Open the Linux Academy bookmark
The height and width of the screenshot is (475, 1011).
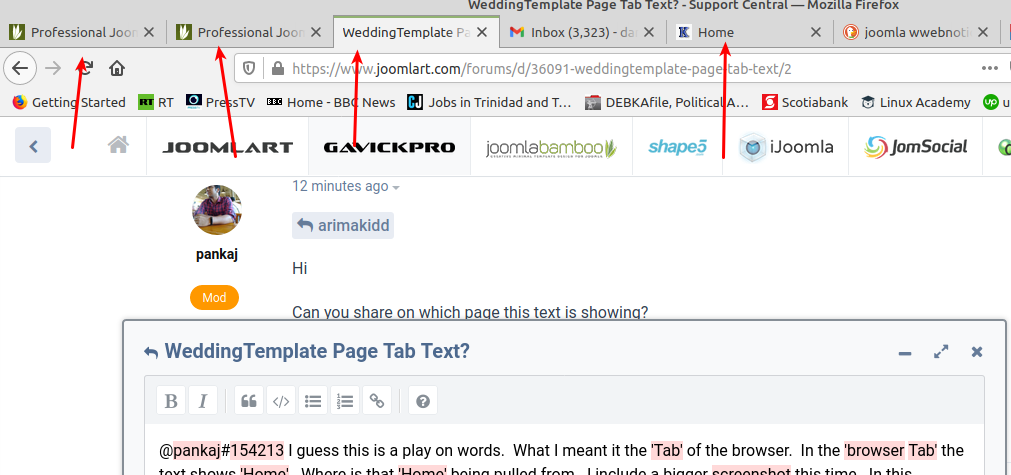[x=916, y=102]
